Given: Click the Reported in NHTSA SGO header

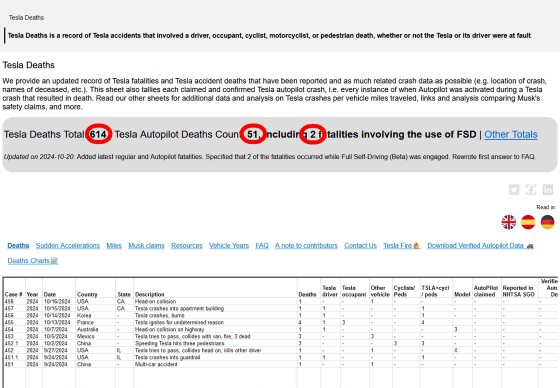Looking at the screenshot, I should pyautogui.click(x=519, y=291).
